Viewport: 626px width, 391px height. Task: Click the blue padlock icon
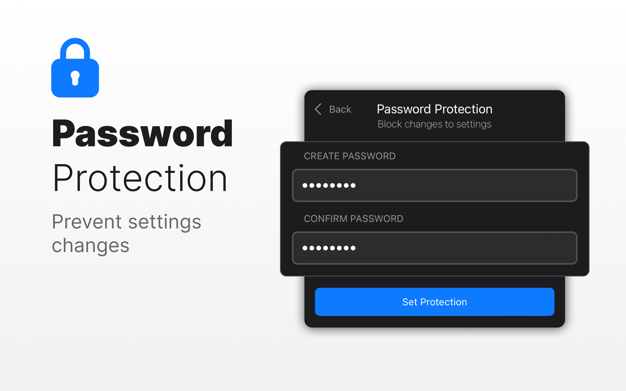(x=75, y=67)
